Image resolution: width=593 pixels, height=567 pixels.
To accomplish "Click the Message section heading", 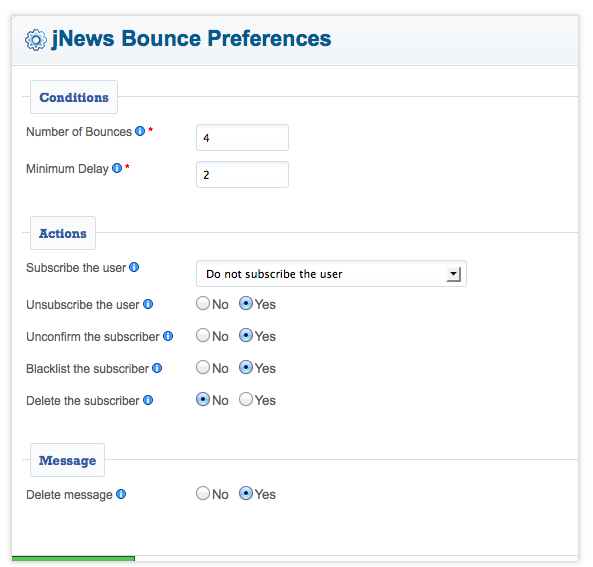I will click(x=67, y=460).
